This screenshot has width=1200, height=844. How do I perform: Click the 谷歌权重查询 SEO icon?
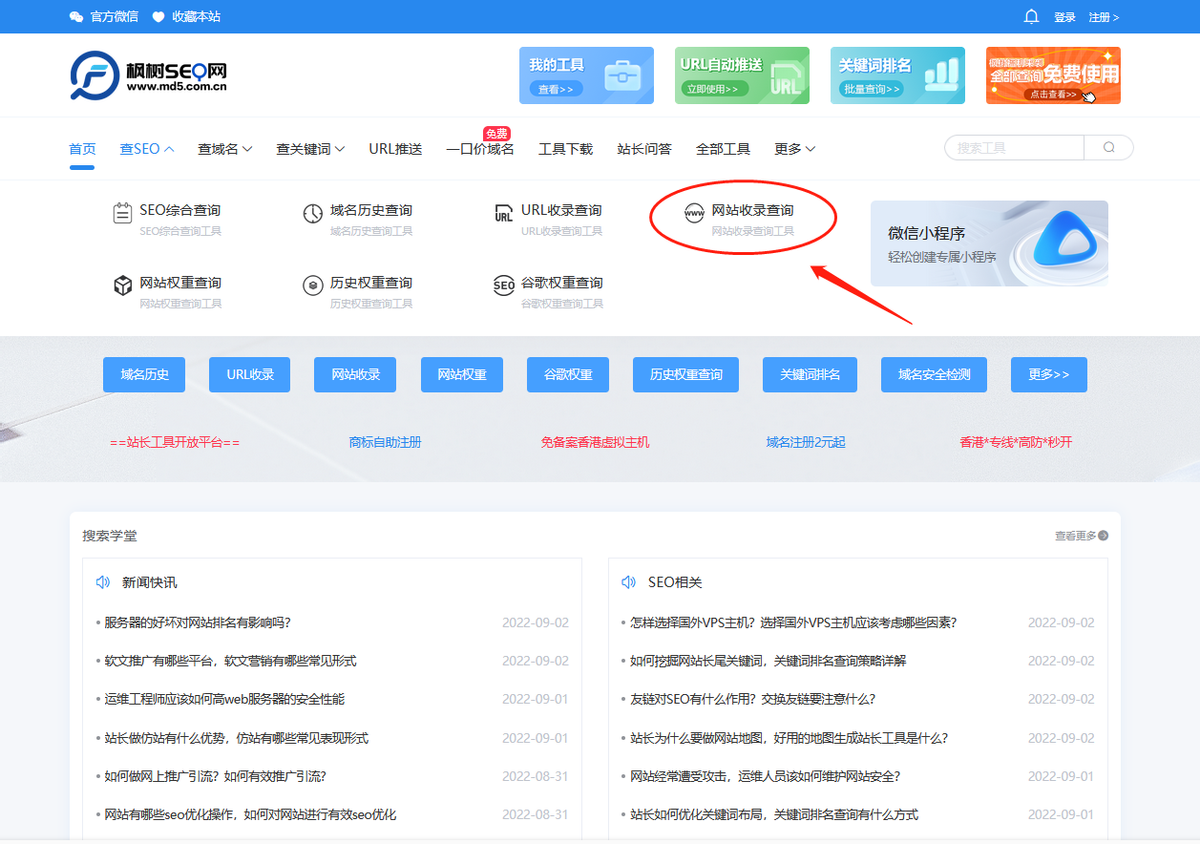pyautogui.click(x=504, y=286)
